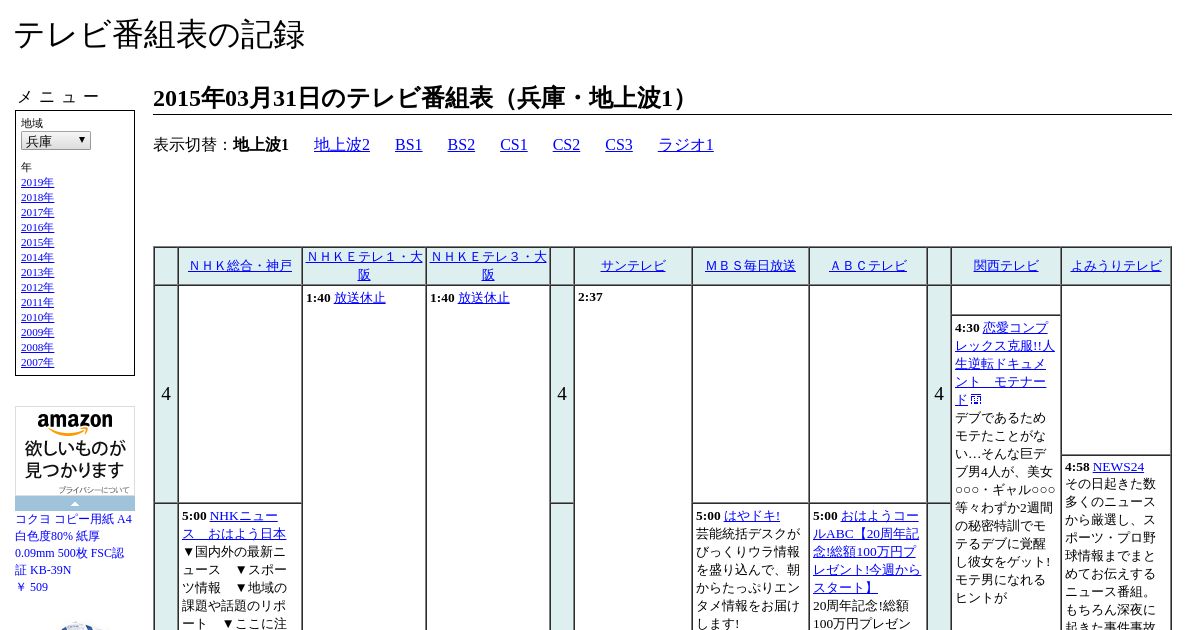The width and height of the screenshot is (1200, 630).
Task: Select 2009年 in the sidebar
Action: click(x=37, y=333)
